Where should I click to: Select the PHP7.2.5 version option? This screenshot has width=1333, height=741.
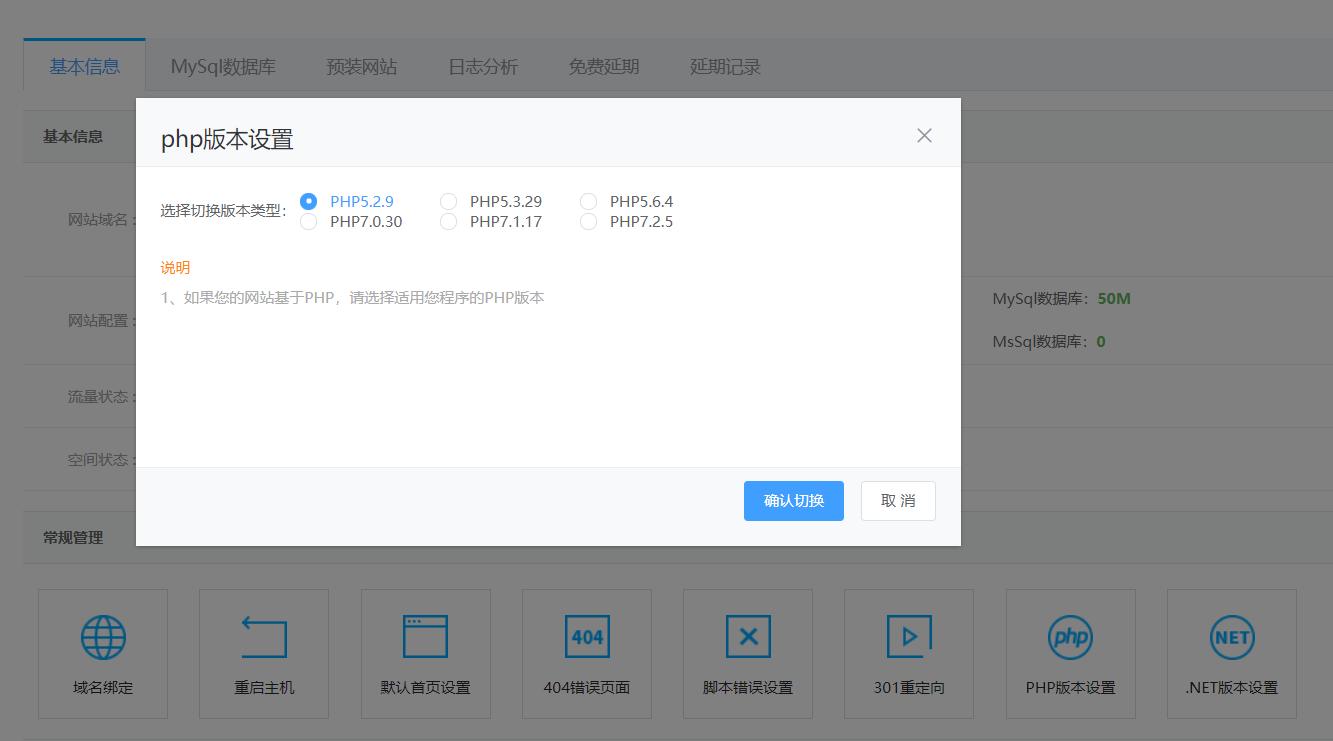(x=588, y=222)
